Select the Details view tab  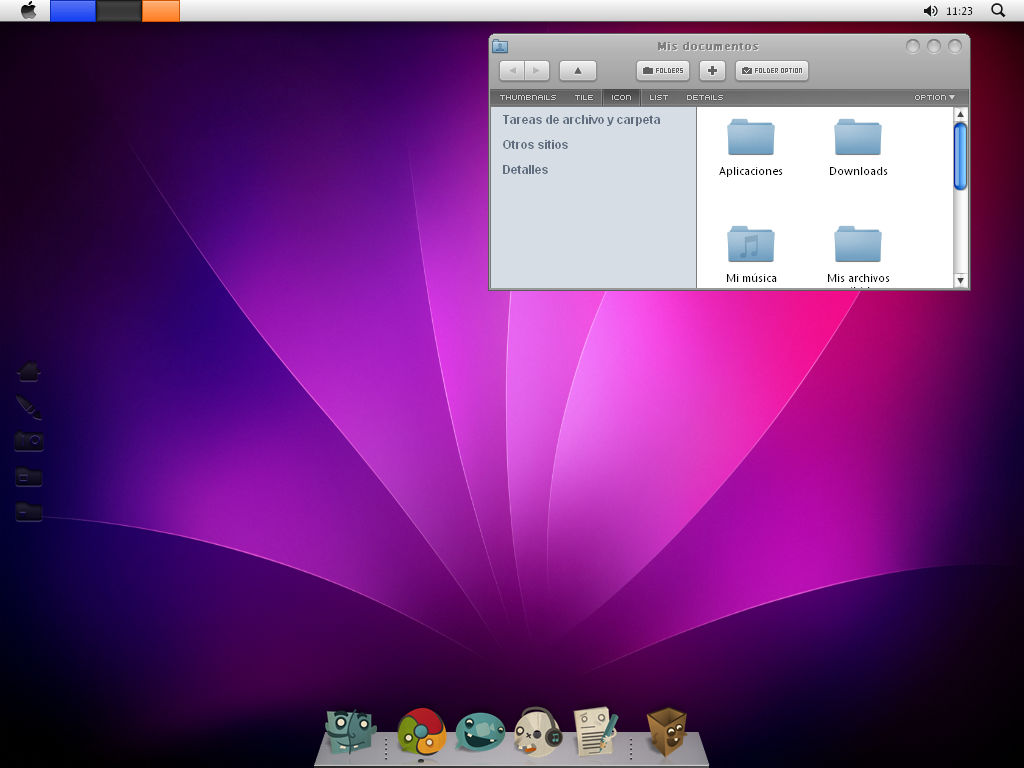[705, 97]
